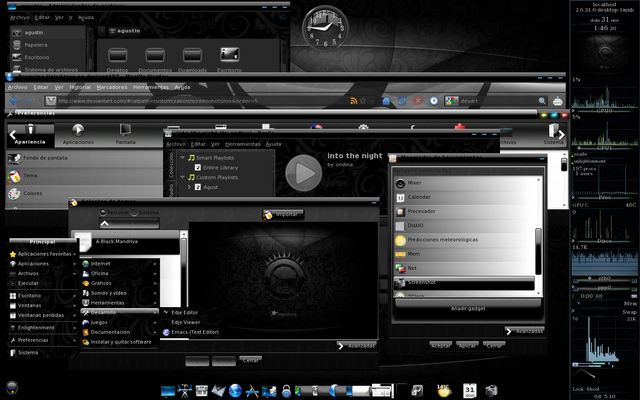
Task: Click Aceptar in the gadgets dialog
Action: point(441,346)
